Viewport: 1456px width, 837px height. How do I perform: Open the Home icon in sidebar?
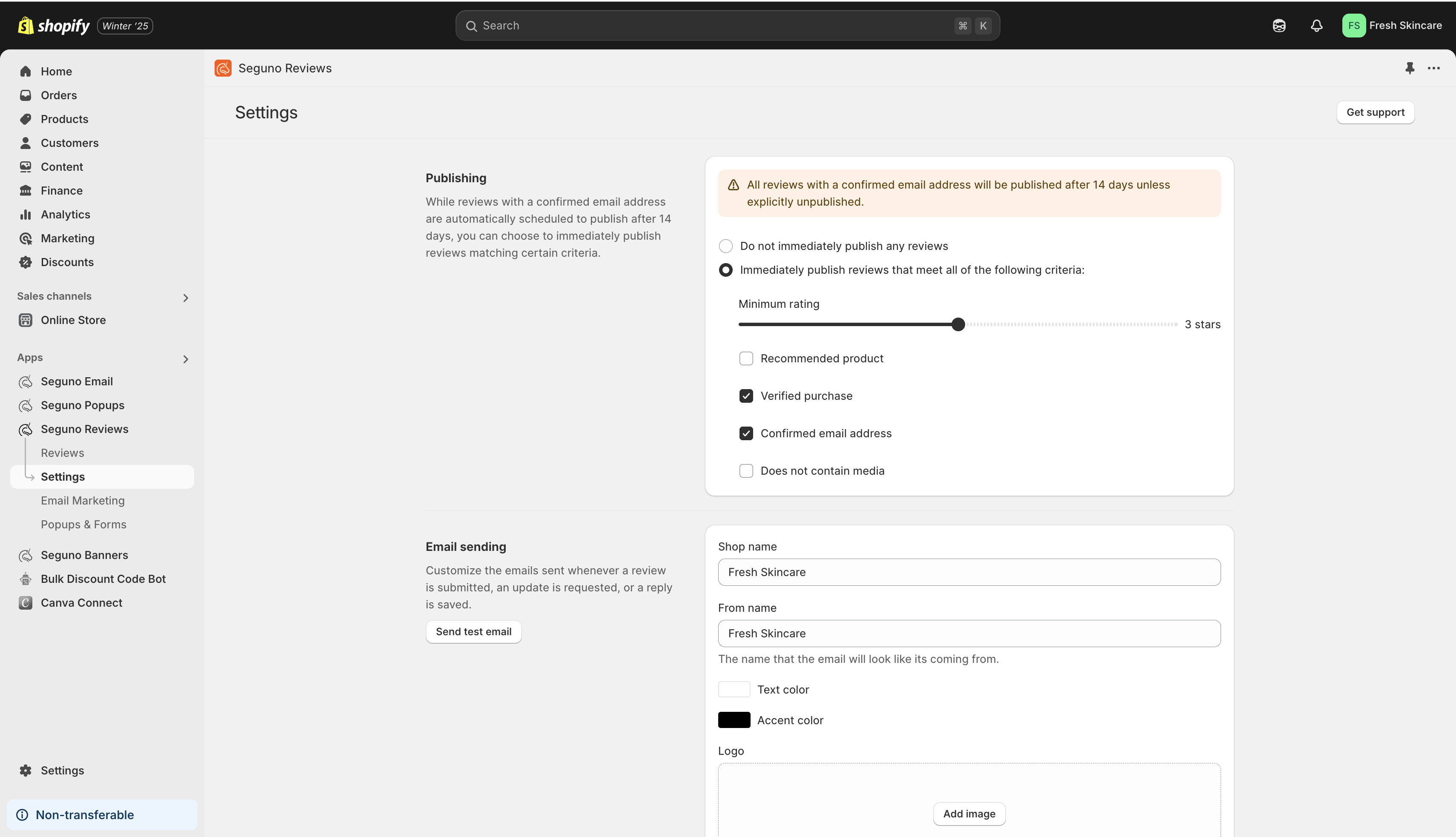[x=25, y=71]
